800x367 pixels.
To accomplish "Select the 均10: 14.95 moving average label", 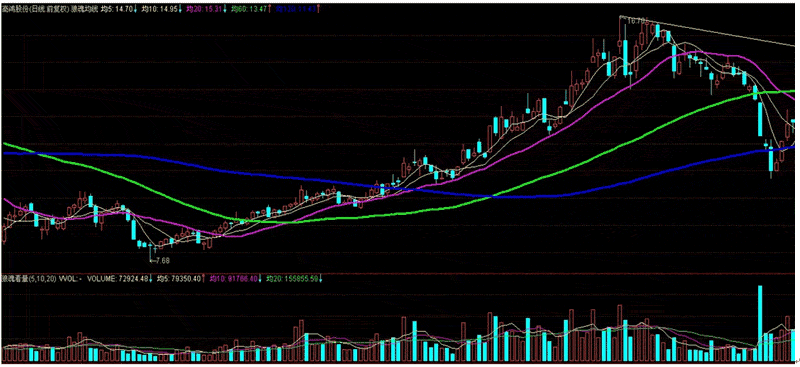I will pyautogui.click(x=159, y=9).
